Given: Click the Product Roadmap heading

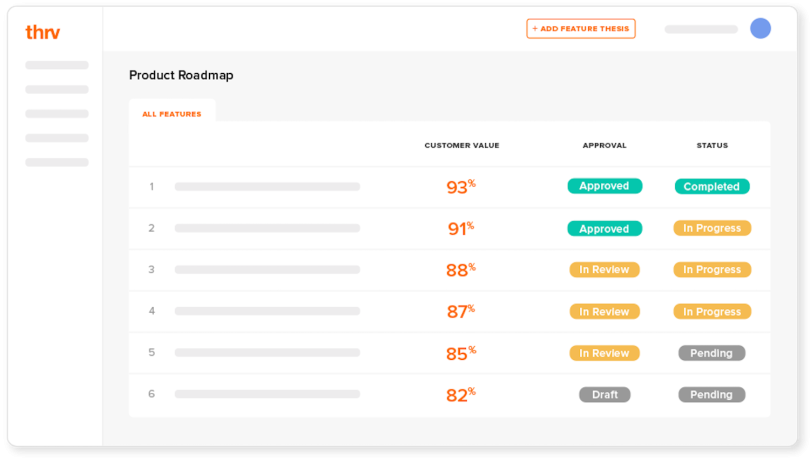Looking at the screenshot, I should 181,75.
